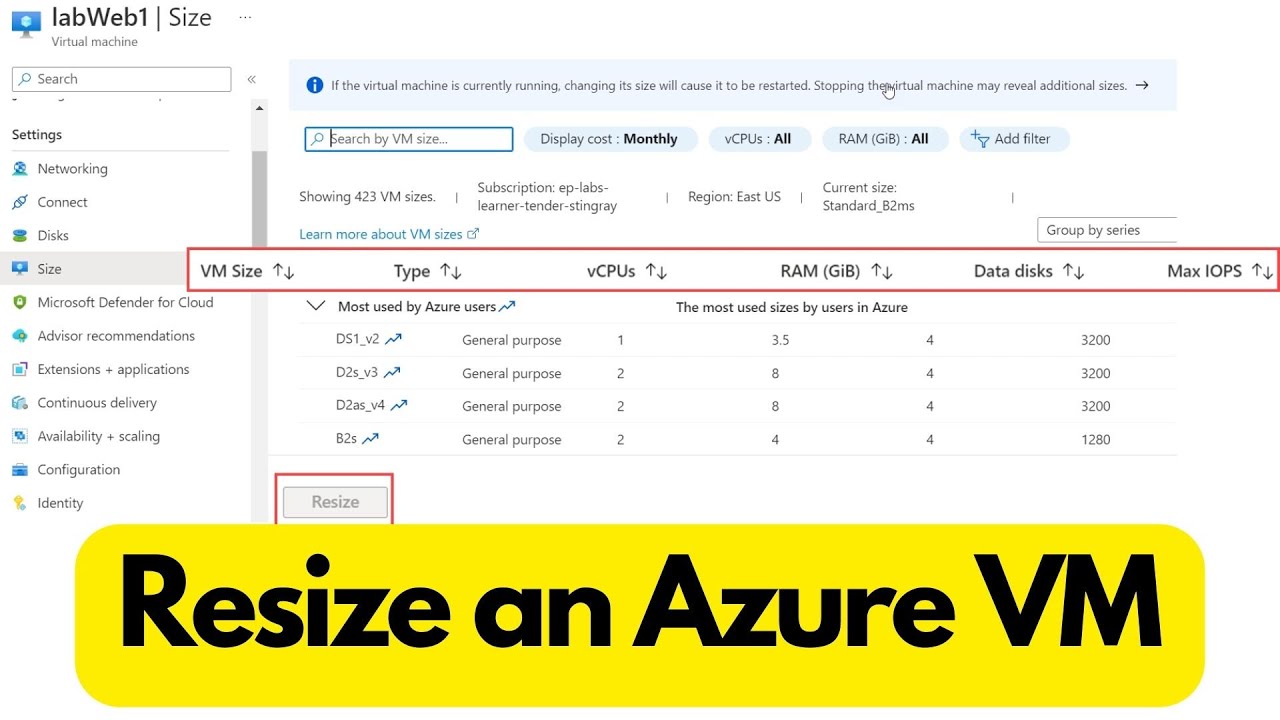Click trending icon beside Most used header
The image size is (1280, 720).
pyautogui.click(x=507, y=306)
